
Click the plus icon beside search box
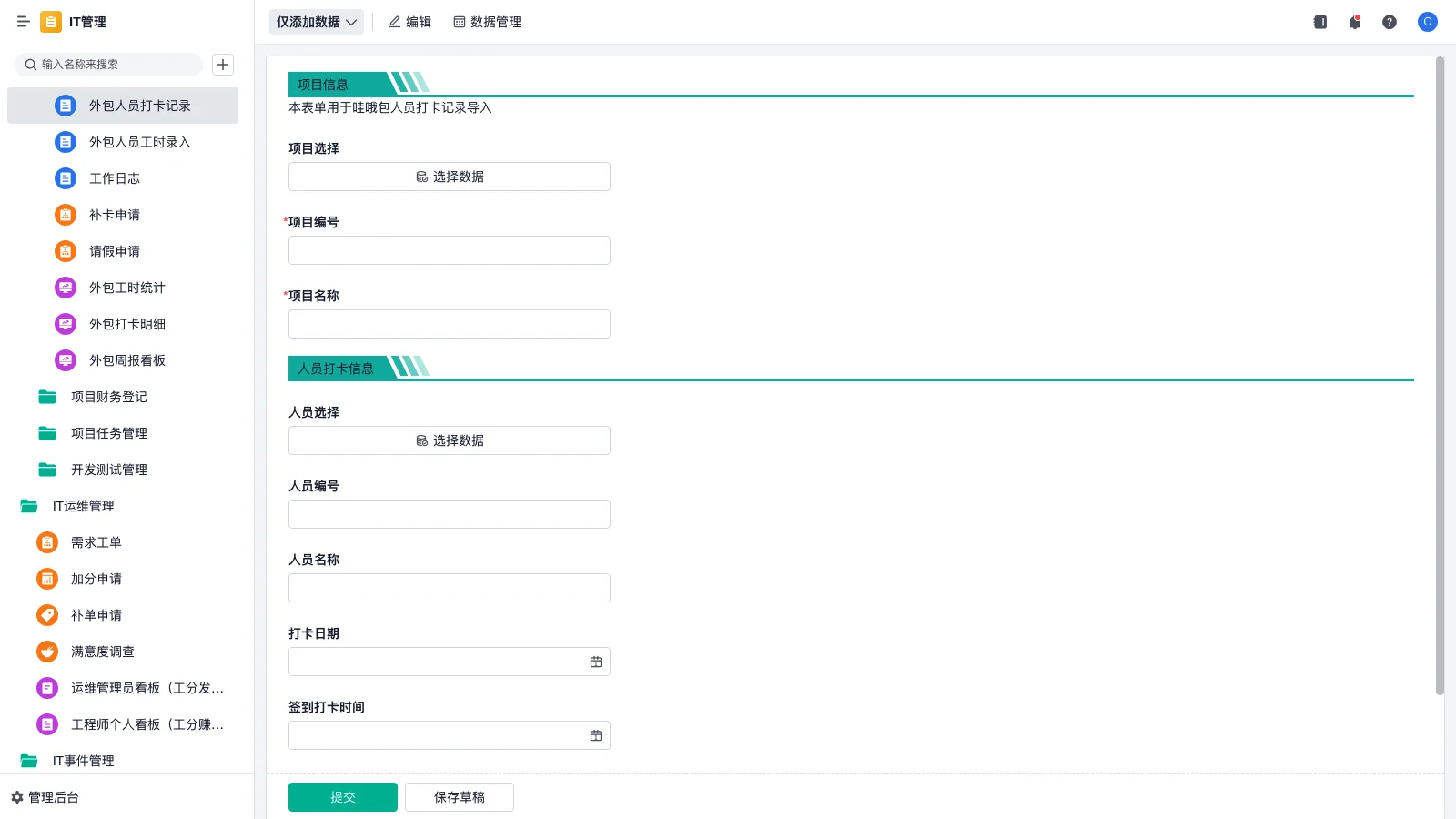[223, 65]
